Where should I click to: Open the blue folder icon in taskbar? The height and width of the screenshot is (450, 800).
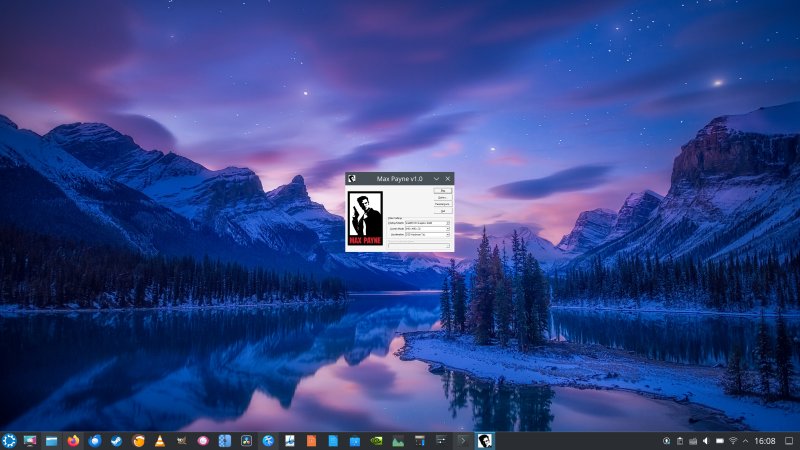pos(355,441)
